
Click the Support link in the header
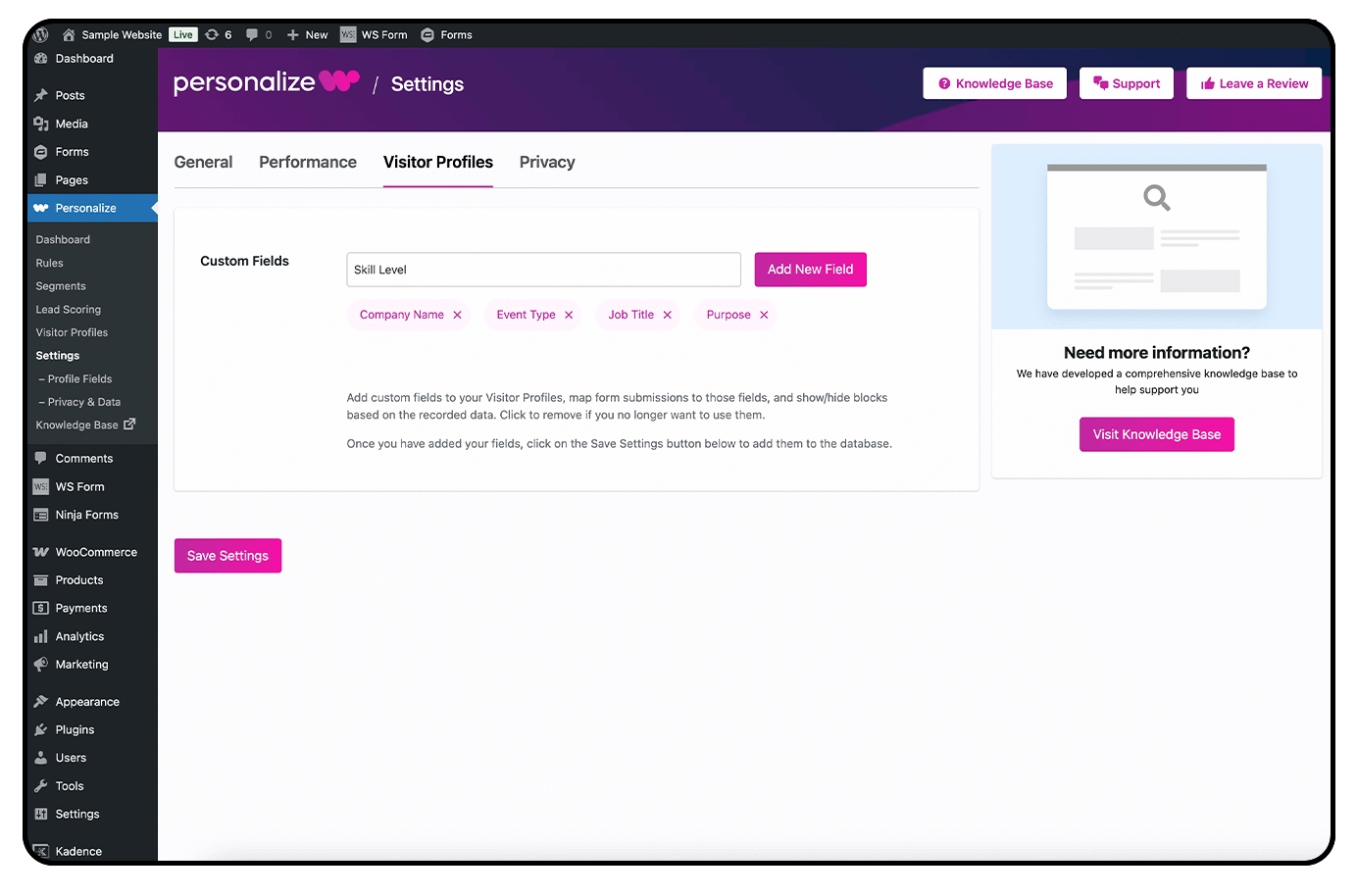tap(1126, 83)
